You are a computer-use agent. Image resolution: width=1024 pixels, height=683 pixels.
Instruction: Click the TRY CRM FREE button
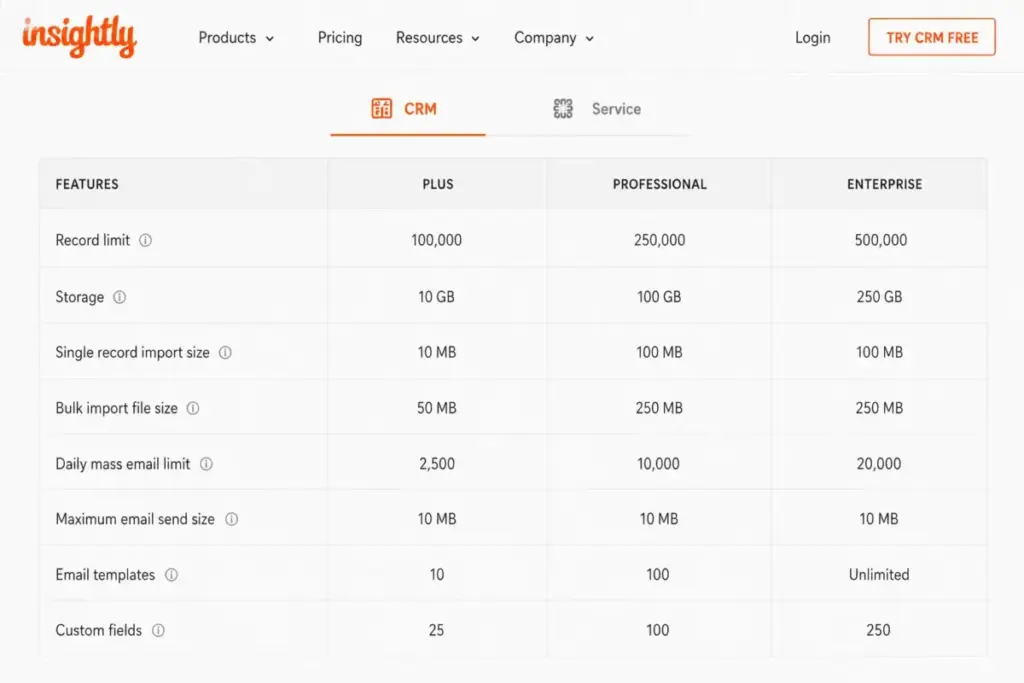tap(932, 37)
